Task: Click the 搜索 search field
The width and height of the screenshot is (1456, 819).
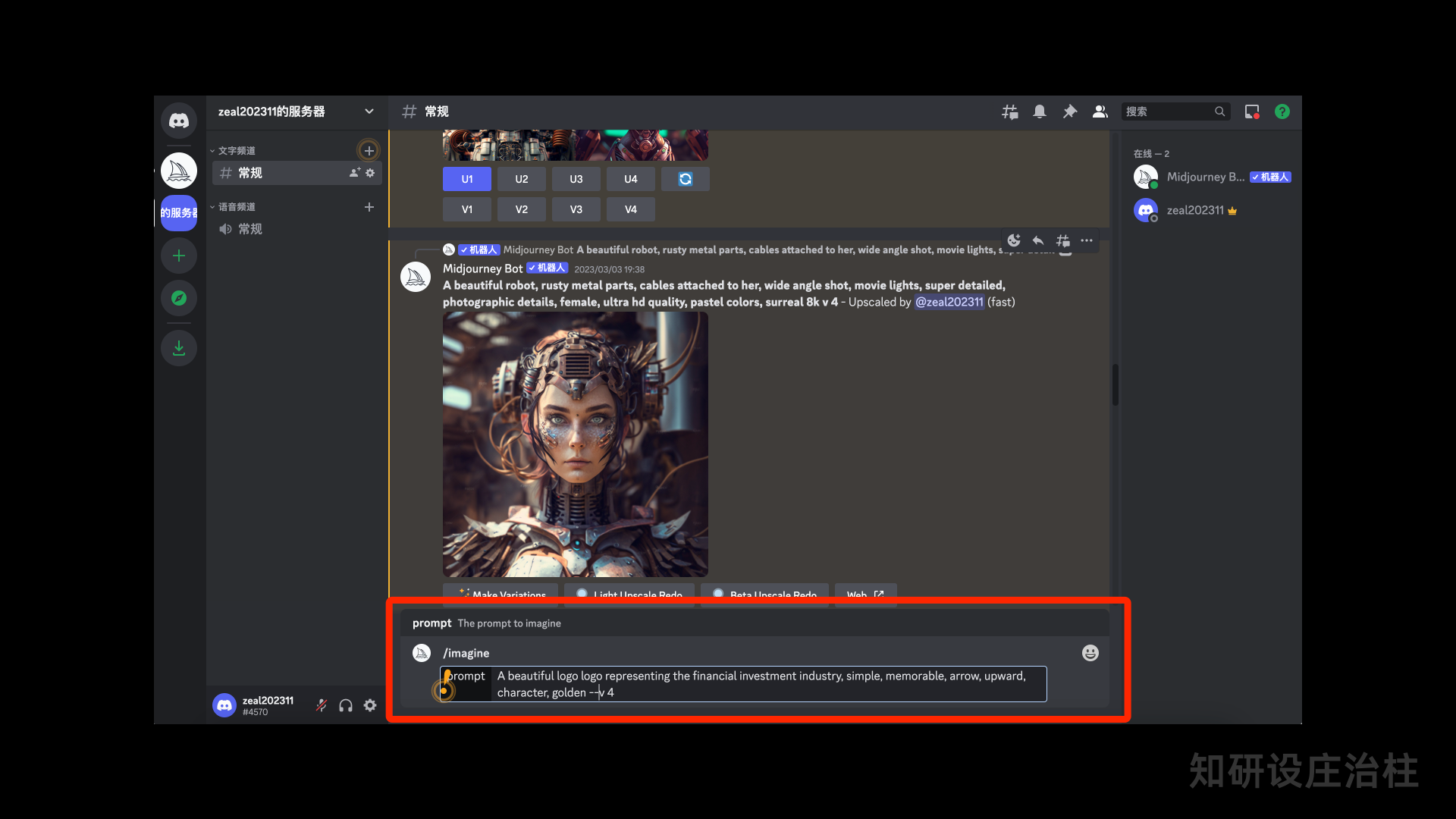Action: (1168, 111)
